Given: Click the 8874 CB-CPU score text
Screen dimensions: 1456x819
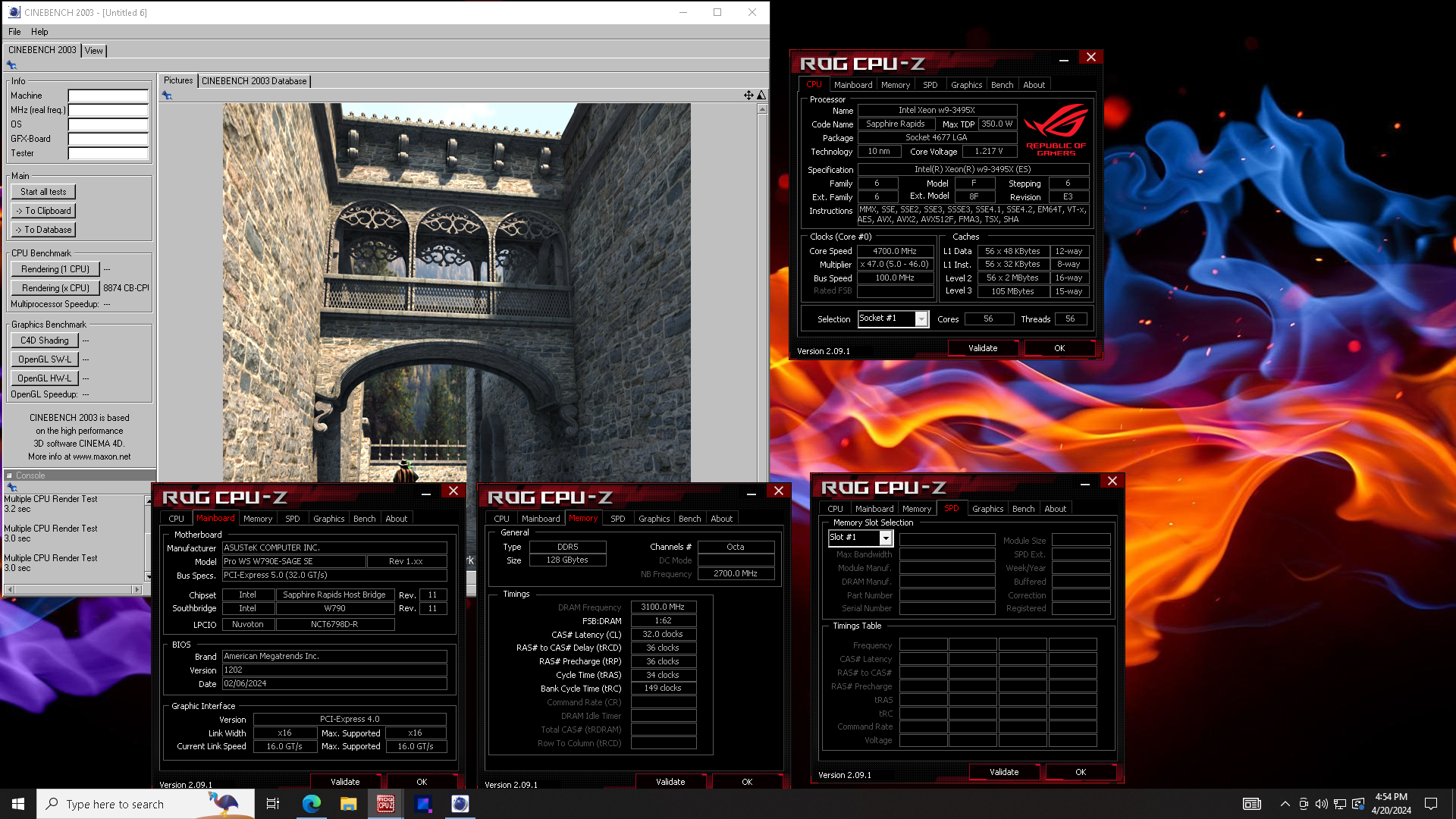Looking at the screenshot, I should pos(126,288).
